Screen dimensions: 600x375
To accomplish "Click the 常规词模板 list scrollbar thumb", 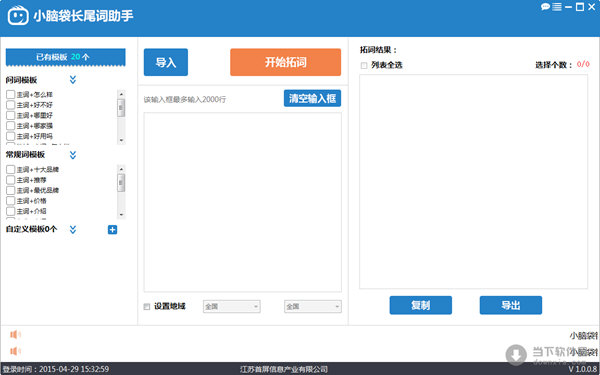I will 121,183.
